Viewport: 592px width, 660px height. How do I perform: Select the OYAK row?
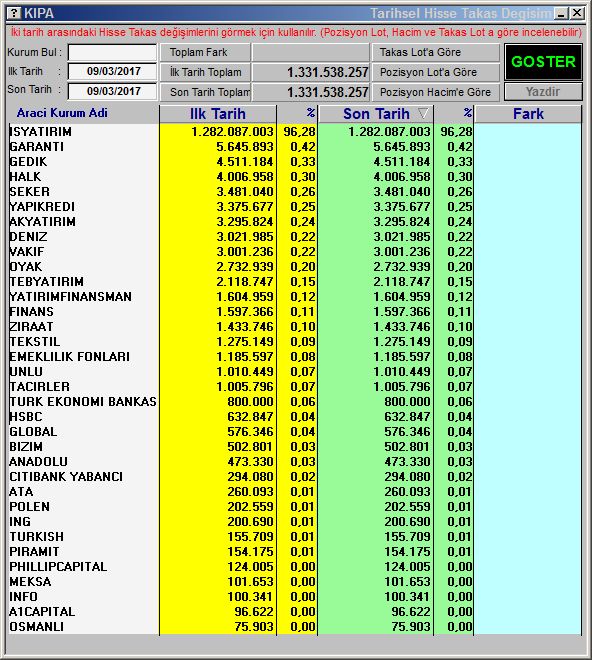click(x=295, y=267)
